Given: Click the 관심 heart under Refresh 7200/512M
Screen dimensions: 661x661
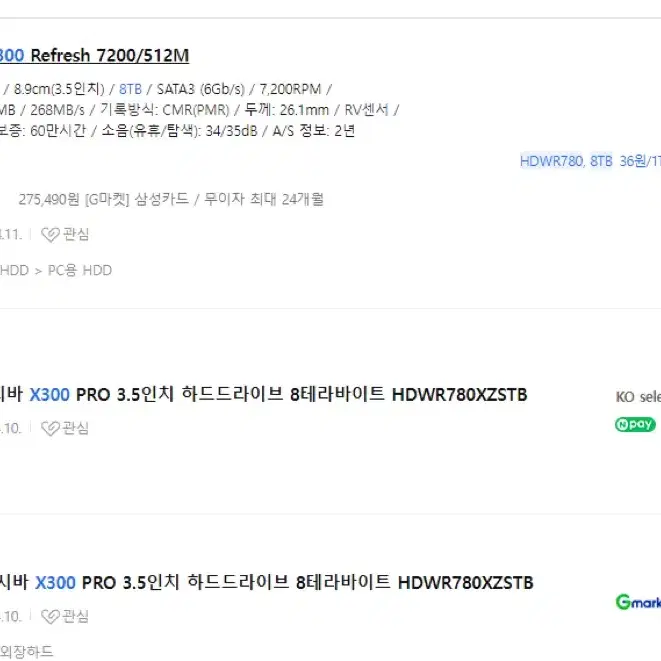Looking at the screenshot, I should point(65,234).
